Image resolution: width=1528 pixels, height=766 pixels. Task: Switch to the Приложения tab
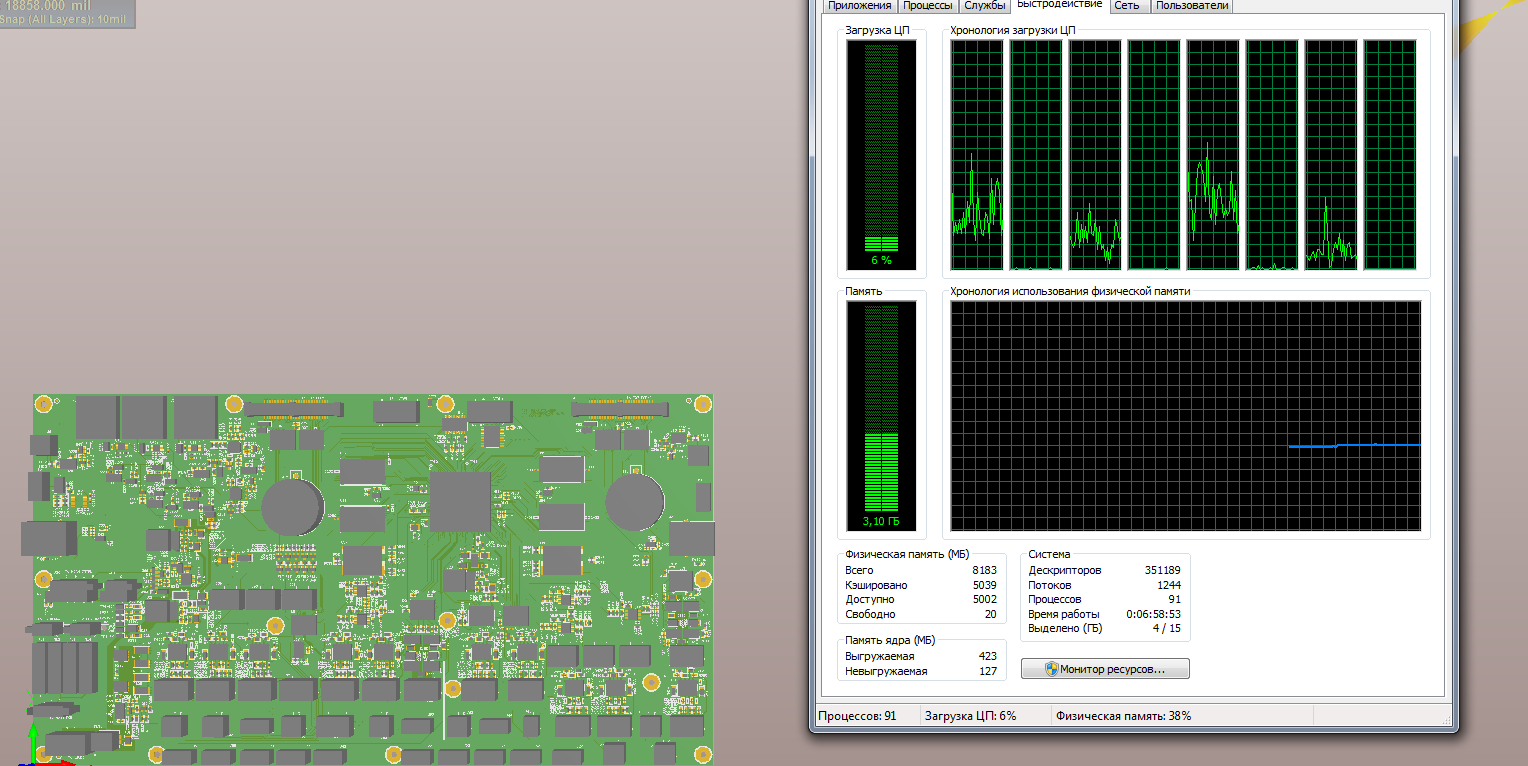tap(859, 6)
